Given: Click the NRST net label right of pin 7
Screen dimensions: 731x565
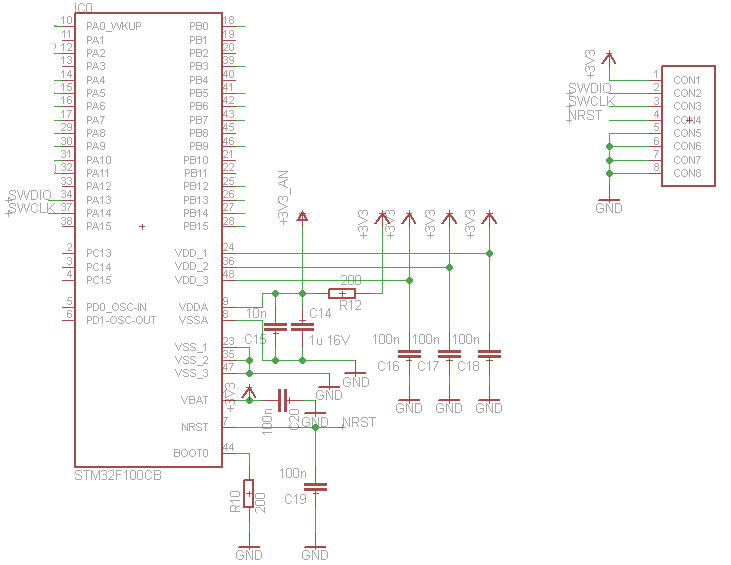Looking at the screenshot, I should coord(359,422).
